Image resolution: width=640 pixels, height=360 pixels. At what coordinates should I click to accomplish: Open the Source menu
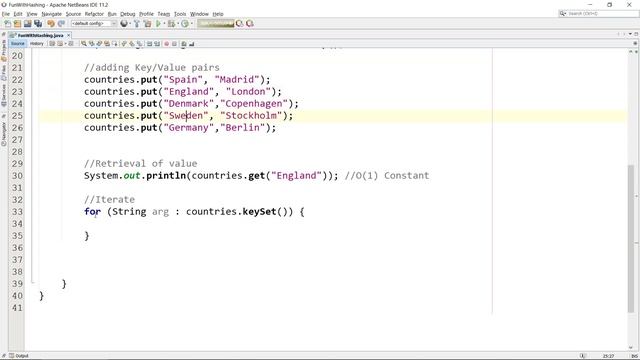click(73, 14)
